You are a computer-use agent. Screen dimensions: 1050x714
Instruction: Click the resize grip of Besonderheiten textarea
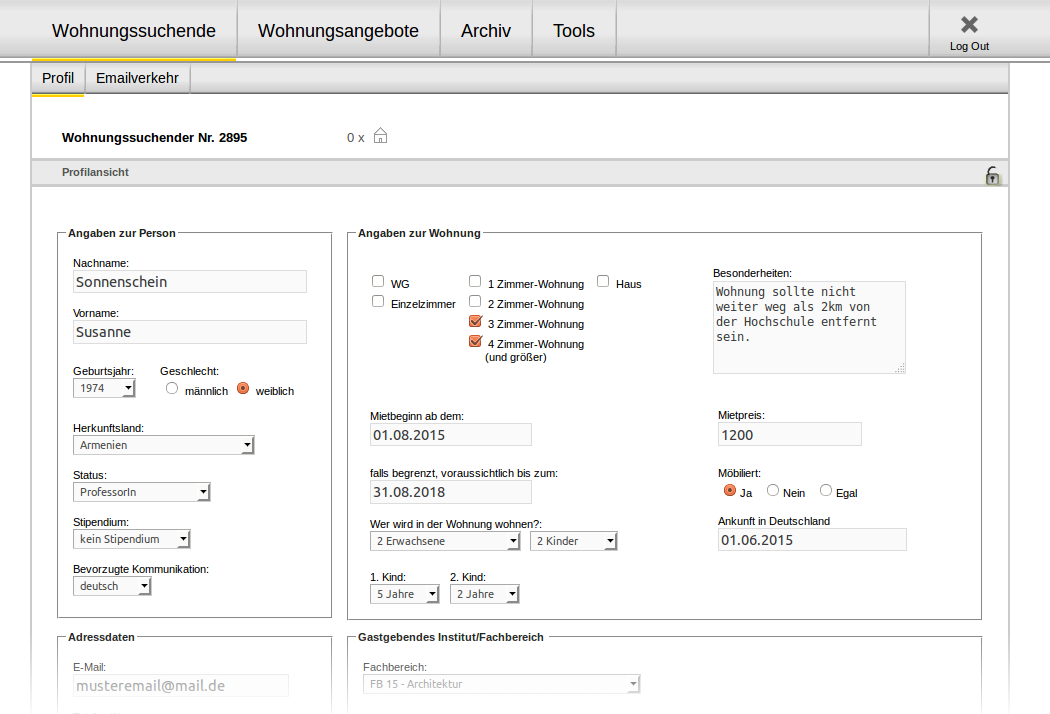(x=899, y=368)
